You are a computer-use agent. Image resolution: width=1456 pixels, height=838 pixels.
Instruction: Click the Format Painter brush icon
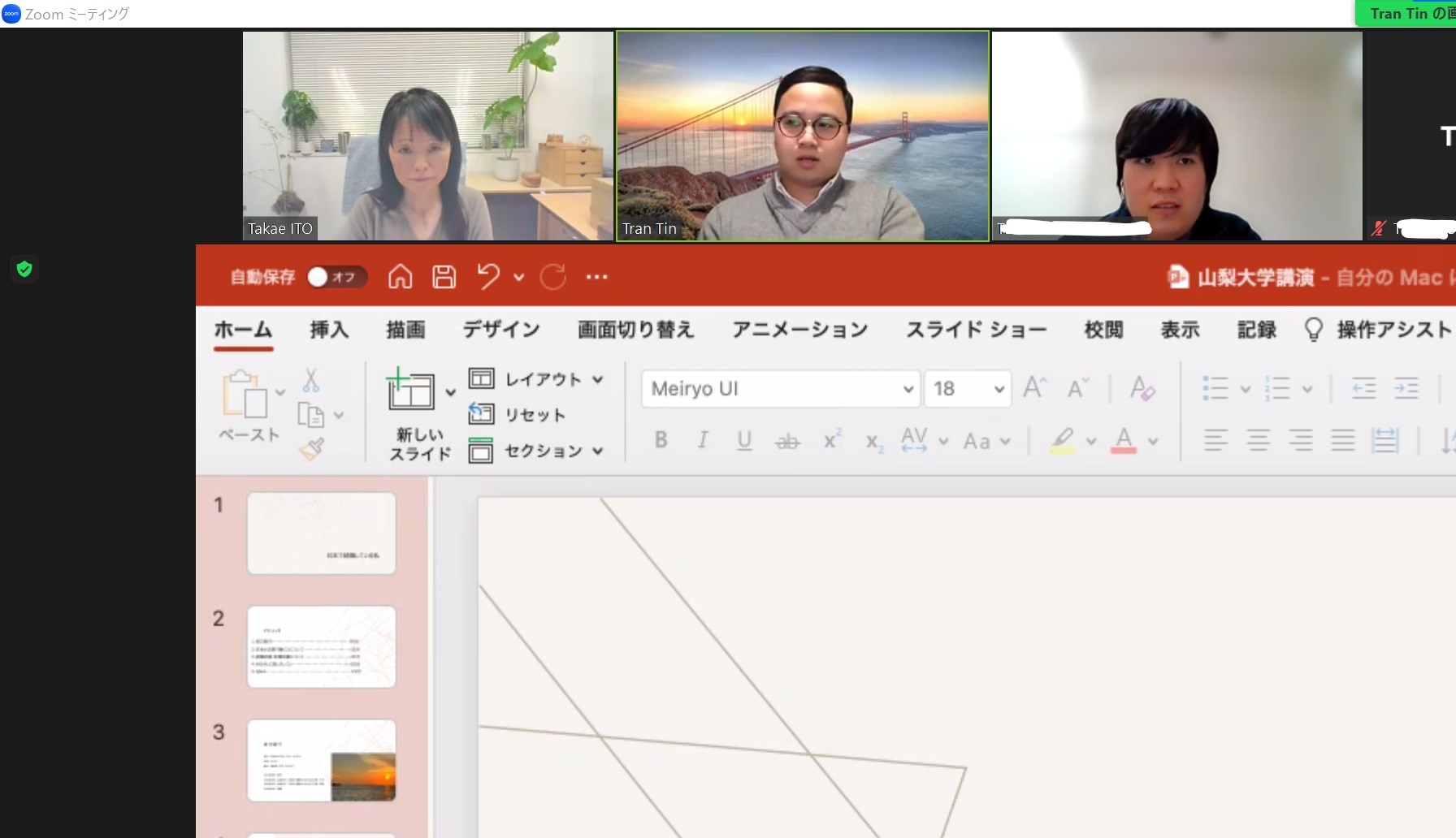pos(311,449)
